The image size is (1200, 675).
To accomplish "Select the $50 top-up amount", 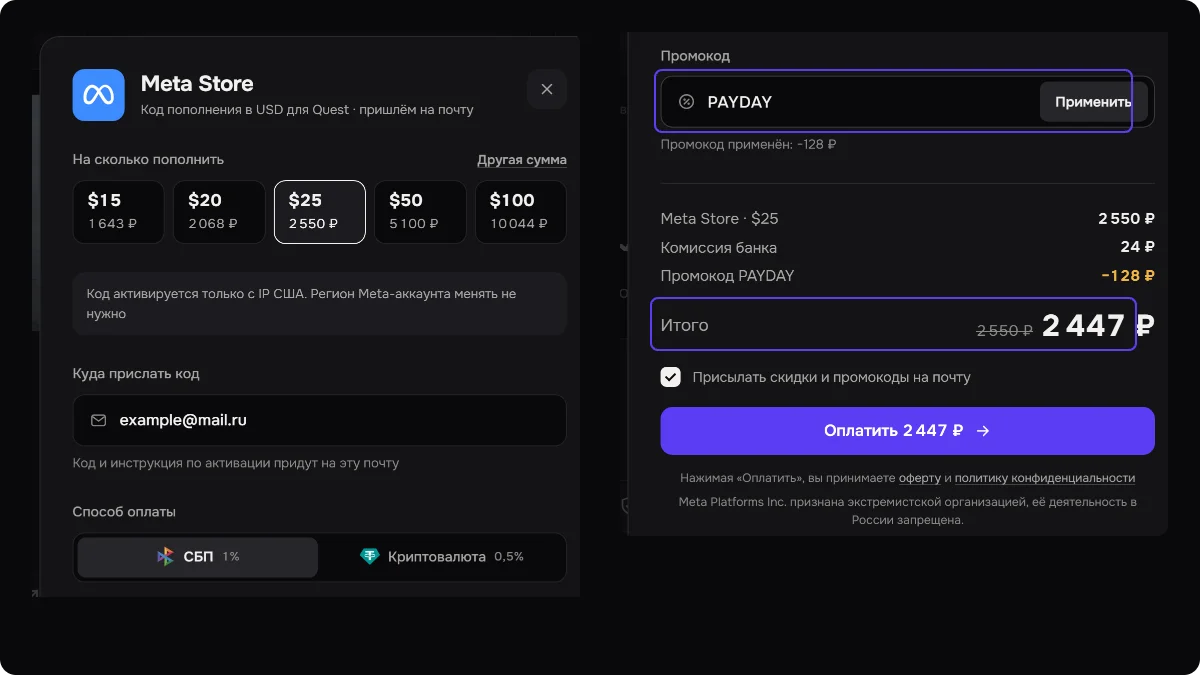I will (x=420, y=212).
